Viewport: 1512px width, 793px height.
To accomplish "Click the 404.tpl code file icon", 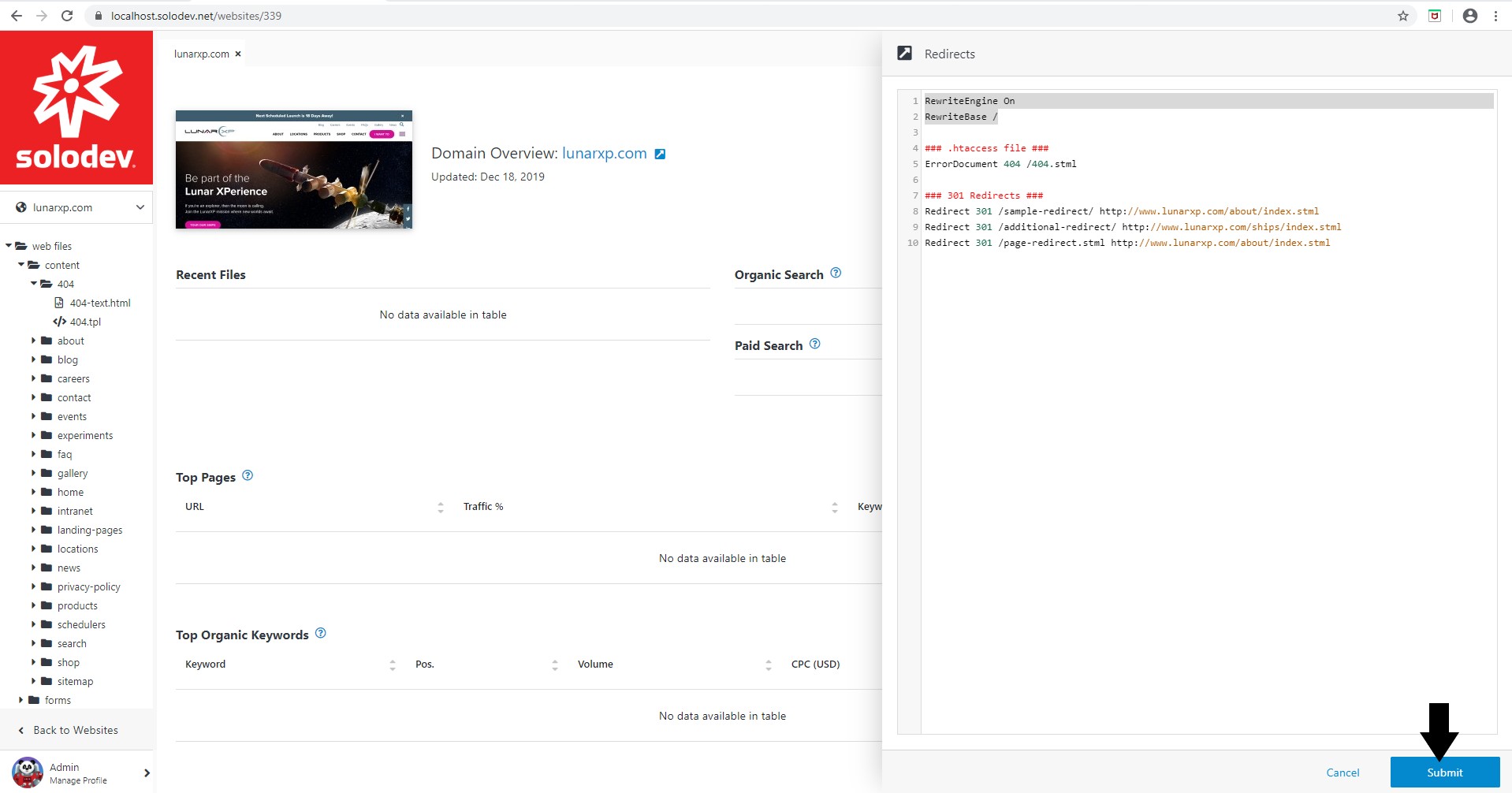I will pyautogui.click(x=59, y=322).
